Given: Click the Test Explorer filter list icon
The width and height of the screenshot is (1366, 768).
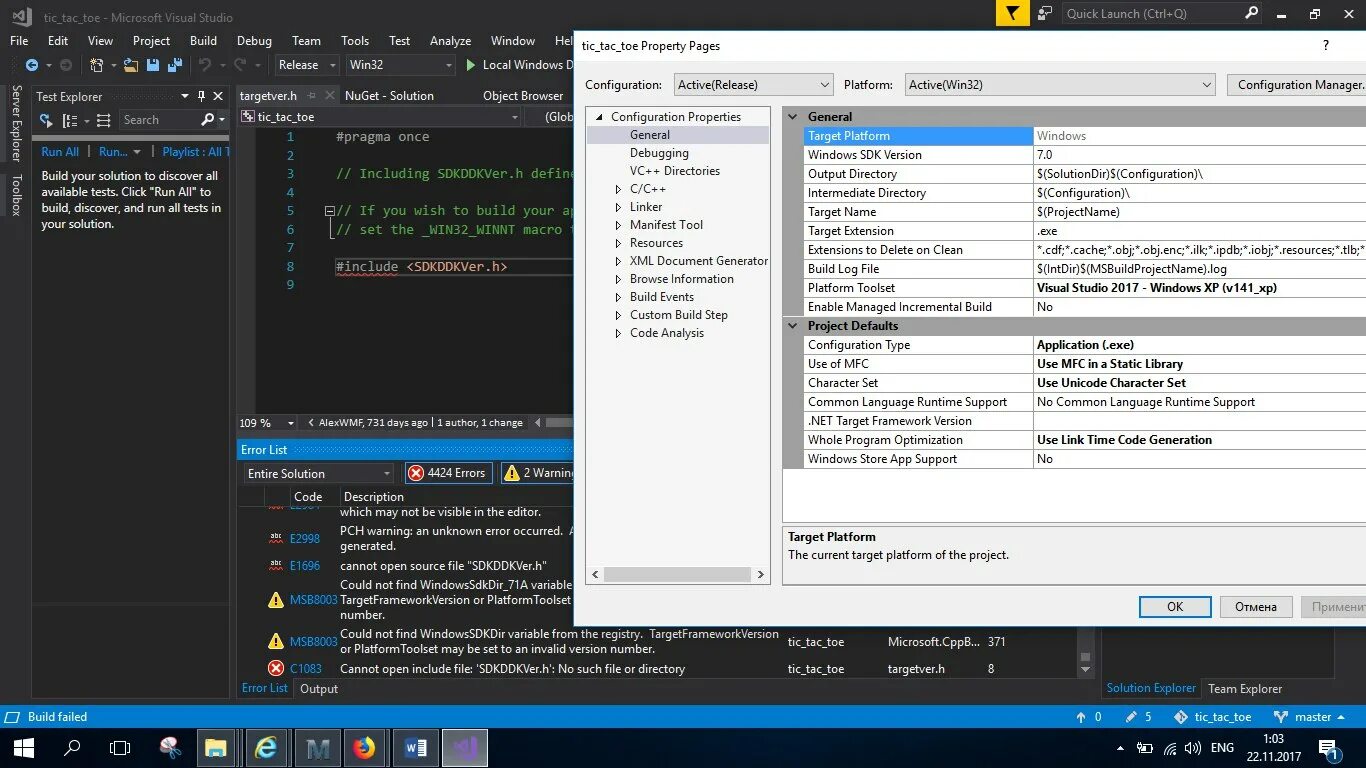Looking at the screenshot, I should click(102, 120).
